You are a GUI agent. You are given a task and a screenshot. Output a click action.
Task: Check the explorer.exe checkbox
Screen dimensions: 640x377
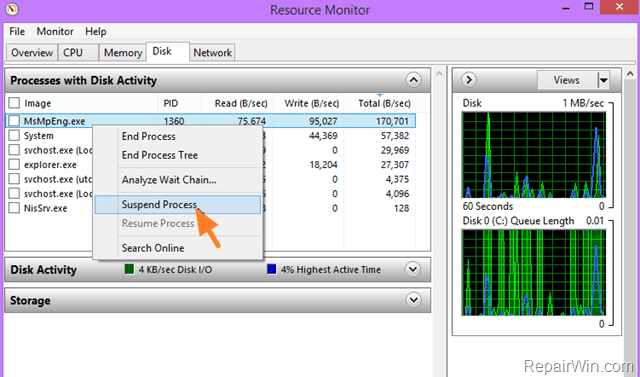(14, 164)
